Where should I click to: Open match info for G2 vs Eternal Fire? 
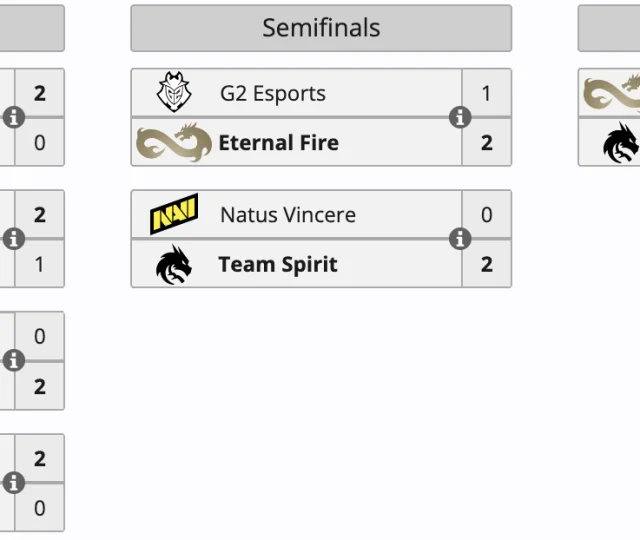pyautogui.click(x=460, y=117)
